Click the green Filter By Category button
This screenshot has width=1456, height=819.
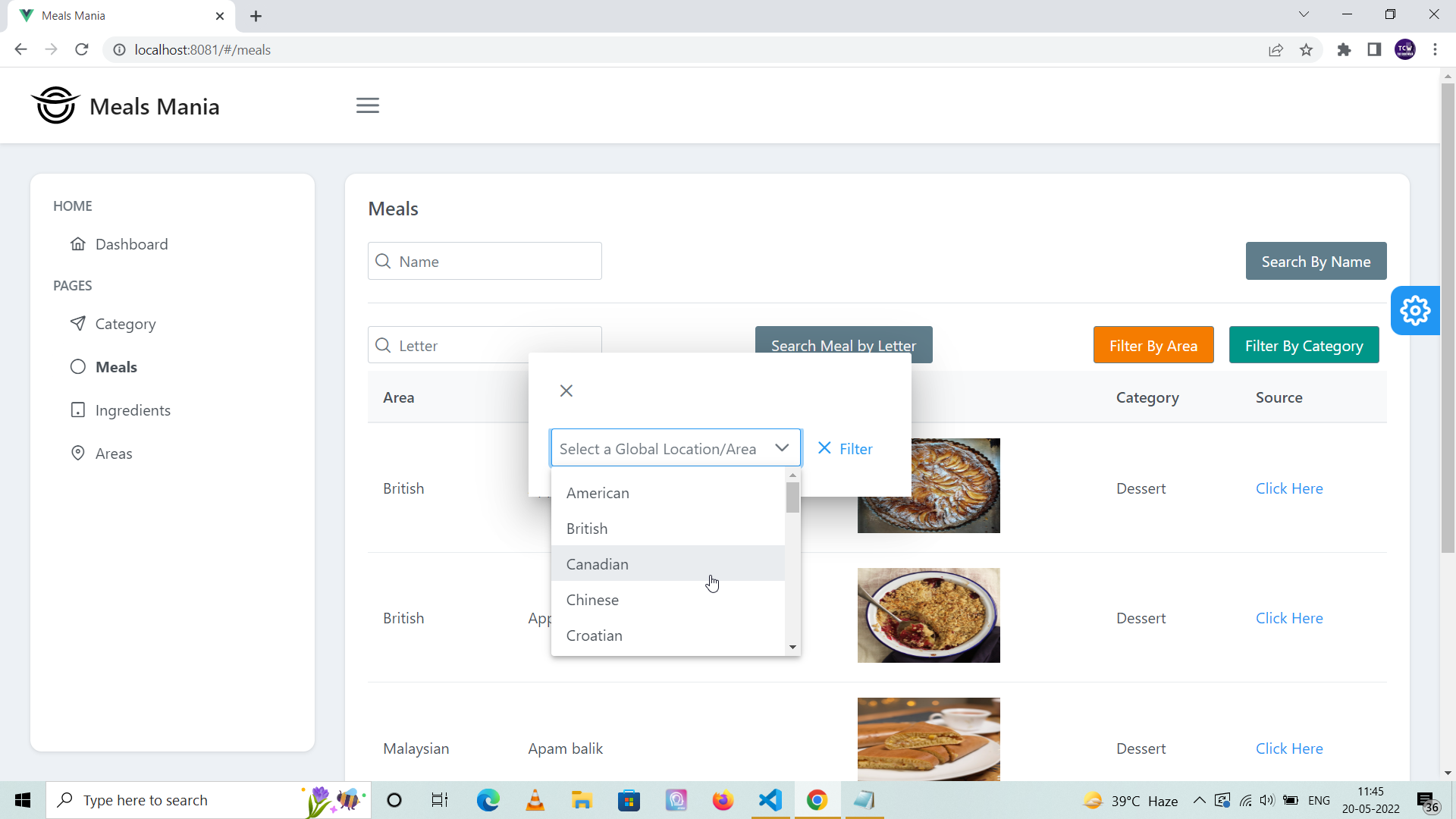click(x=1304, y=345)
